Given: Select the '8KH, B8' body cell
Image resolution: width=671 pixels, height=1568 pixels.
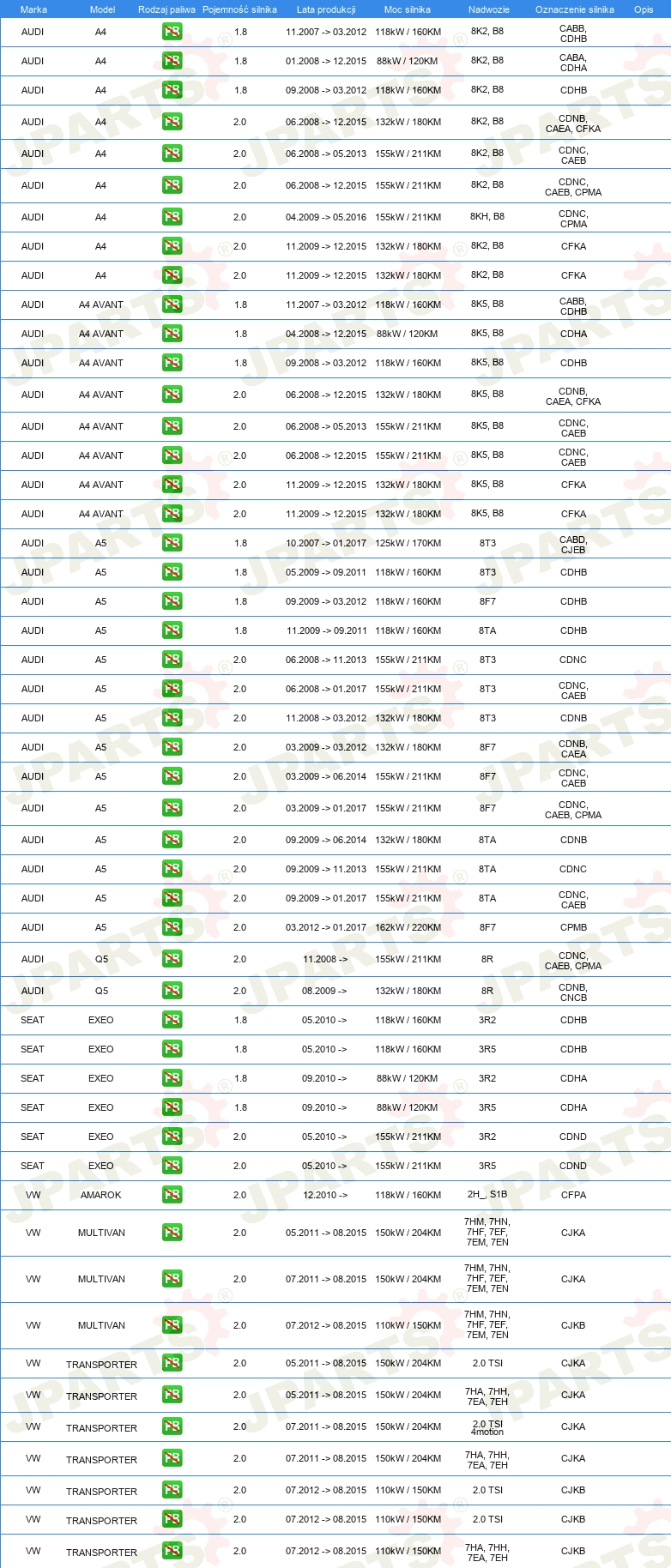Looking at the screenshot, I should 487,216.
